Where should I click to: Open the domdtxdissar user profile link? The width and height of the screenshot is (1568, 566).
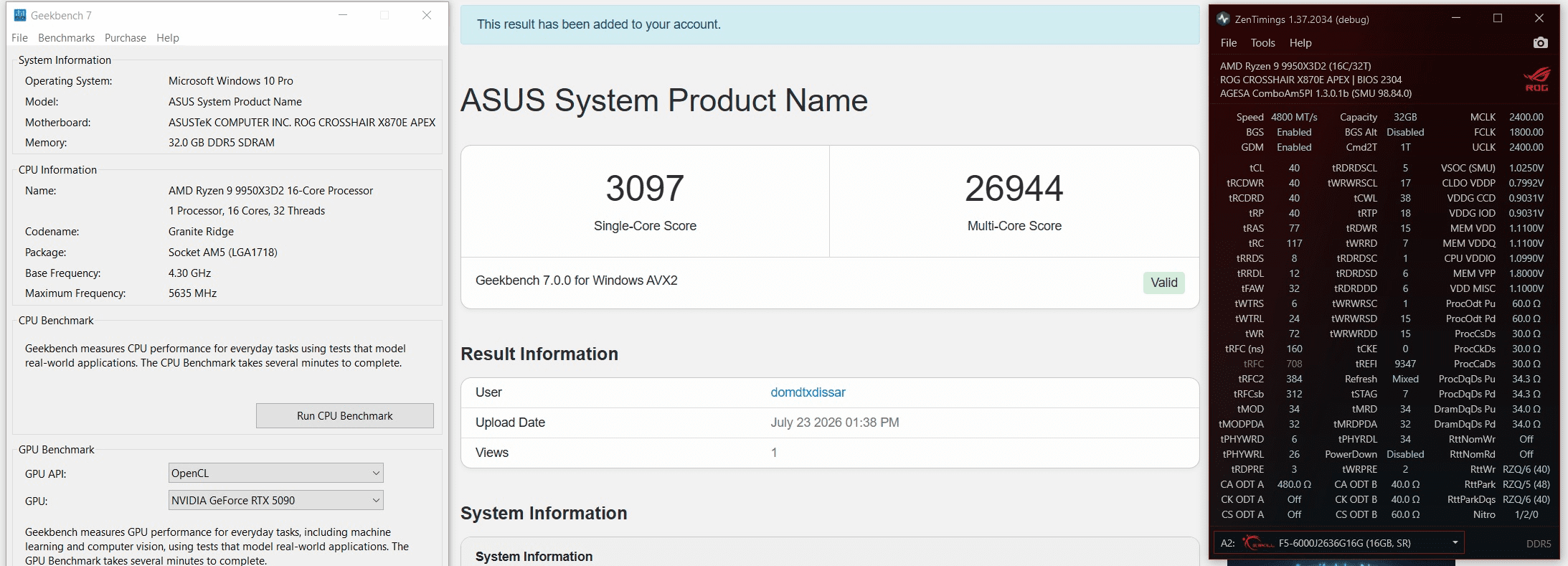click(x=808, y=392)
